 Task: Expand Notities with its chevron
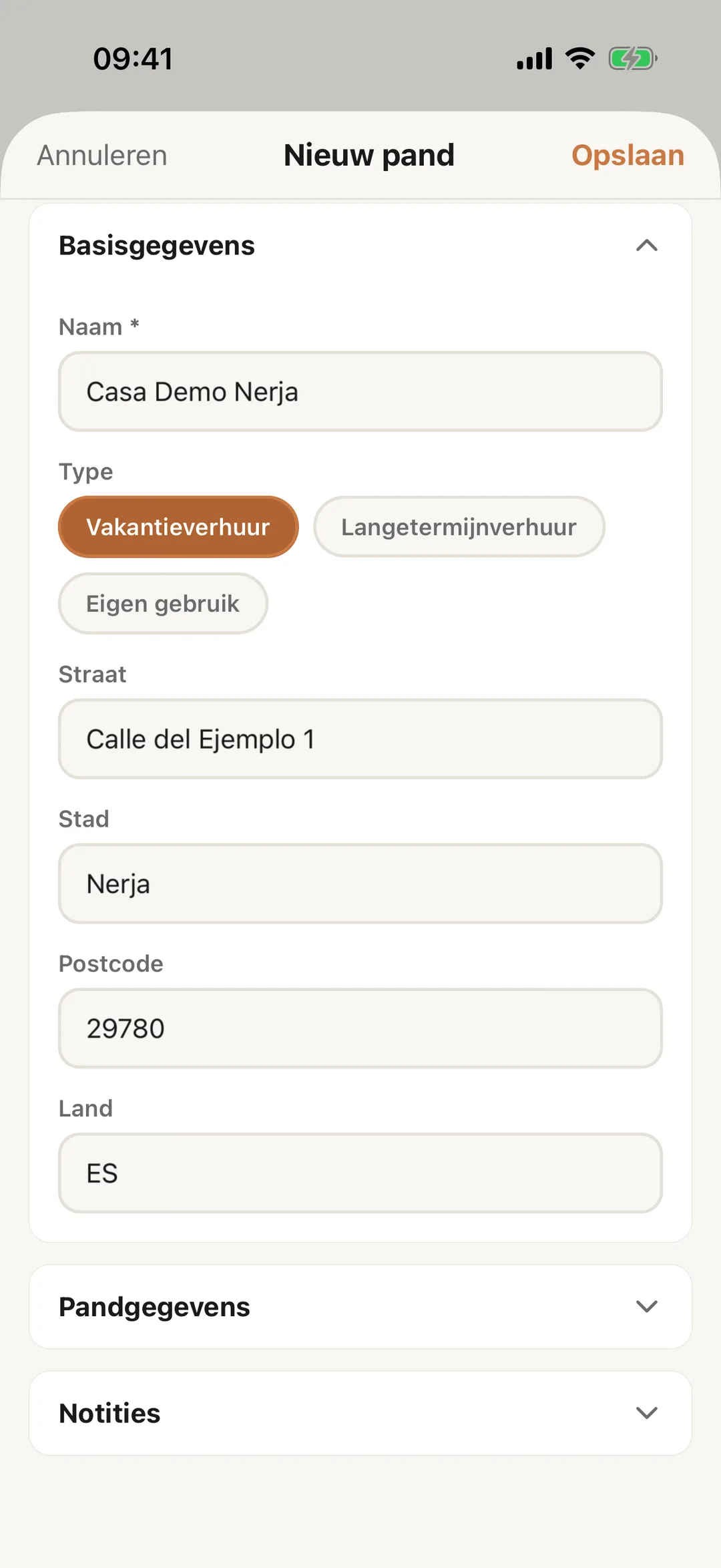pyautogui.click(x=646, y=1413)
